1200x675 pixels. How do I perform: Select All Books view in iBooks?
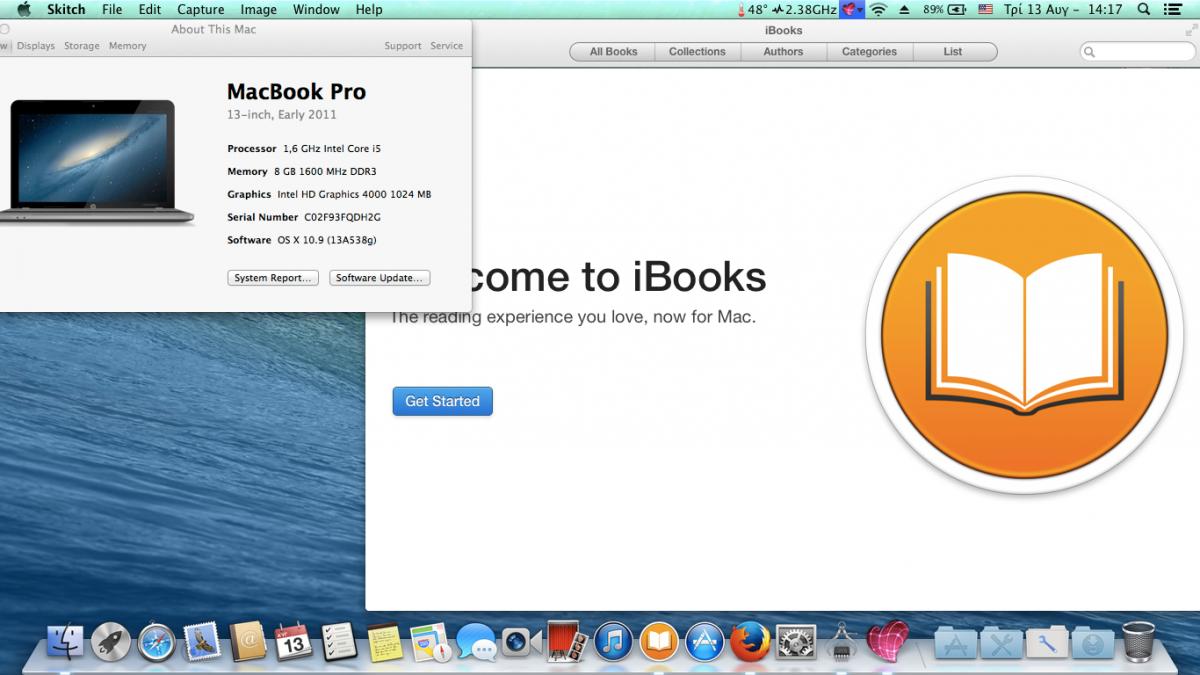pos(613,51)
